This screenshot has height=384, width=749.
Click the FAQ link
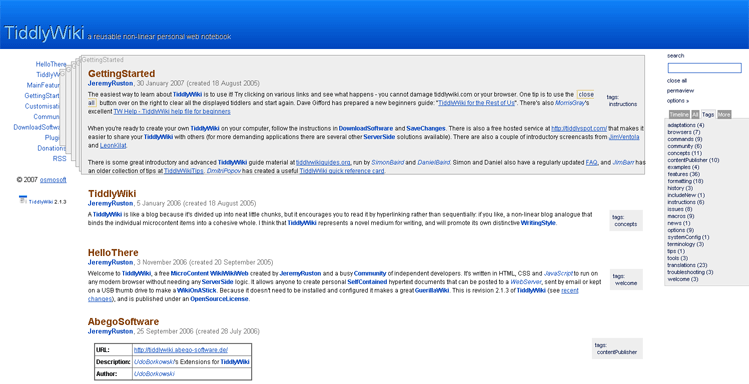591,162
